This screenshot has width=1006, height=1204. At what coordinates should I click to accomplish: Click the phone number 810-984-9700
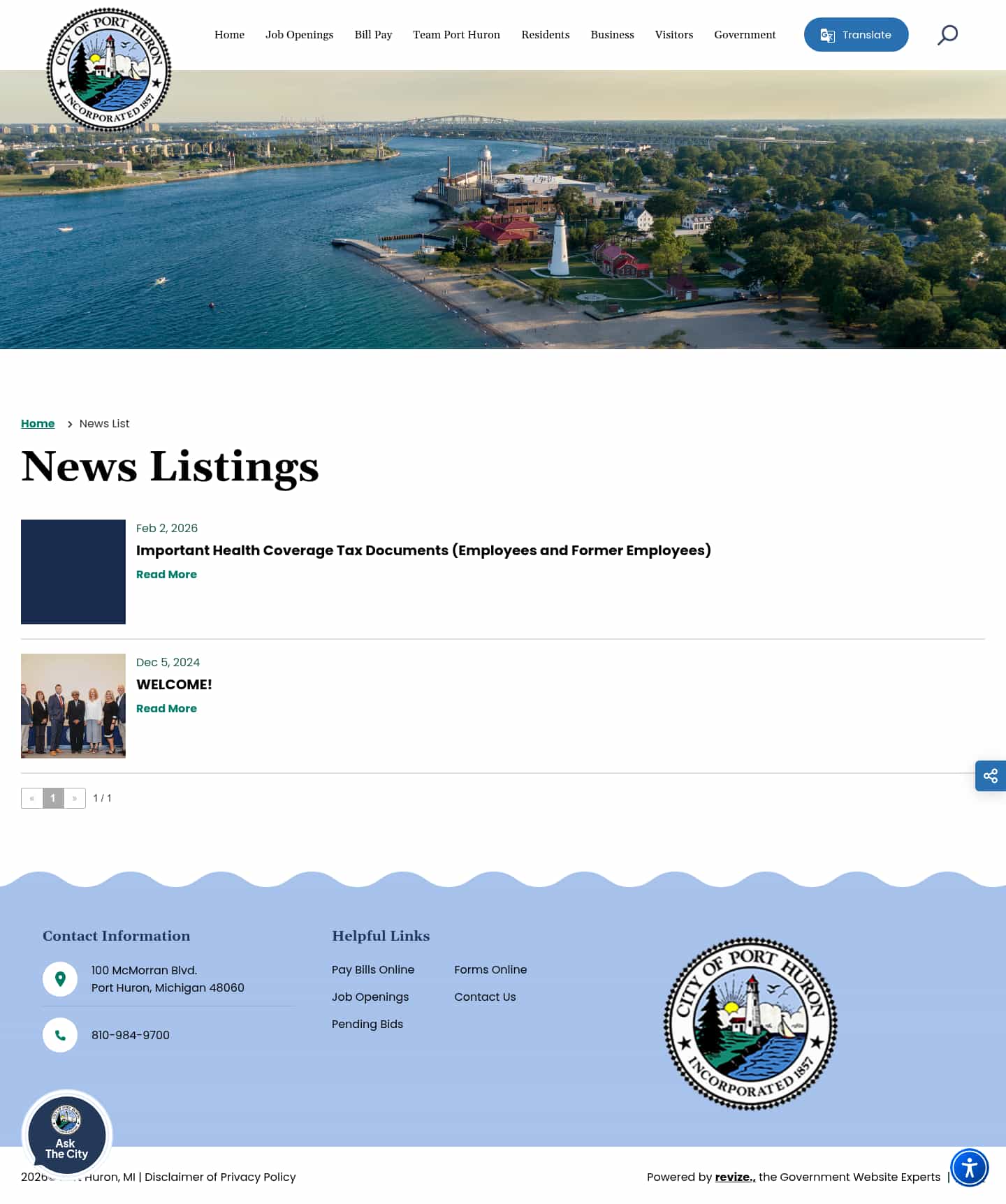coord(131,1035)
